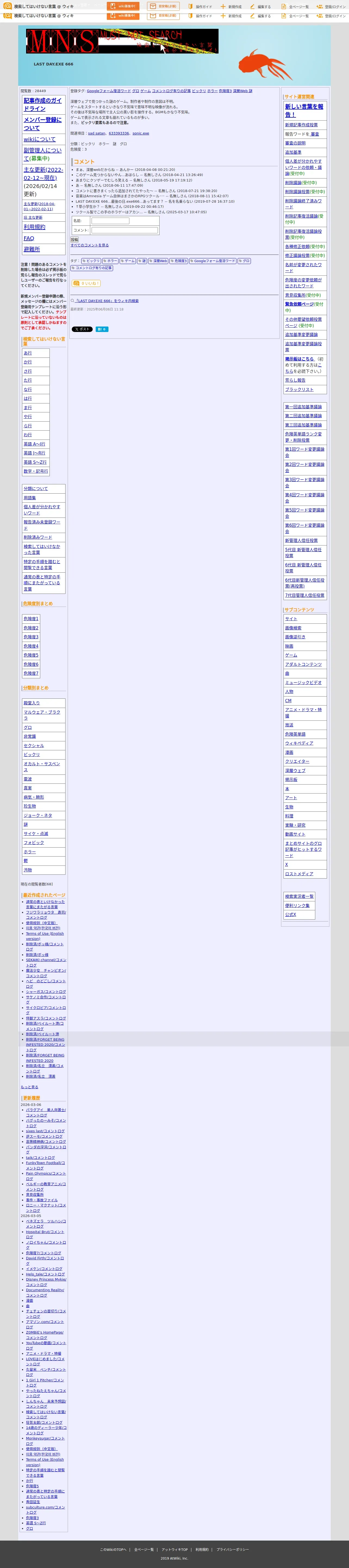Select あ行 in the word index
Image resolution: width=349 pixels, height=1568 pixels.
click(x=28, y=353)
